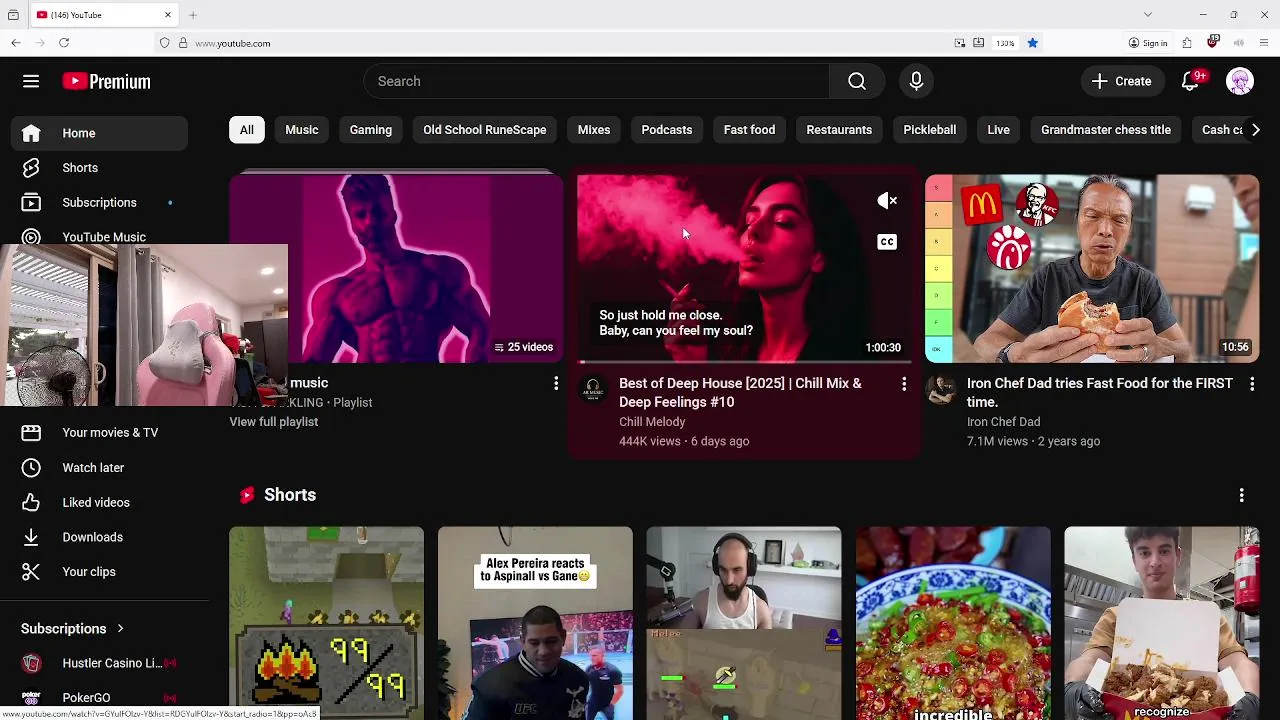Open the YouTube guide hamburger menu
The width and height of the screenshot is (1280, 720).
point(31,81)
